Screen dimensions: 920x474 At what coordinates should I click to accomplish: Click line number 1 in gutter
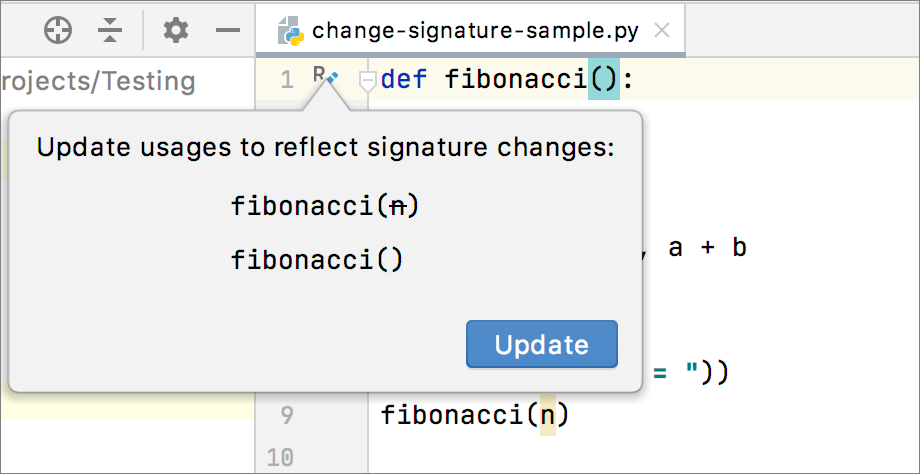point(287,80)
